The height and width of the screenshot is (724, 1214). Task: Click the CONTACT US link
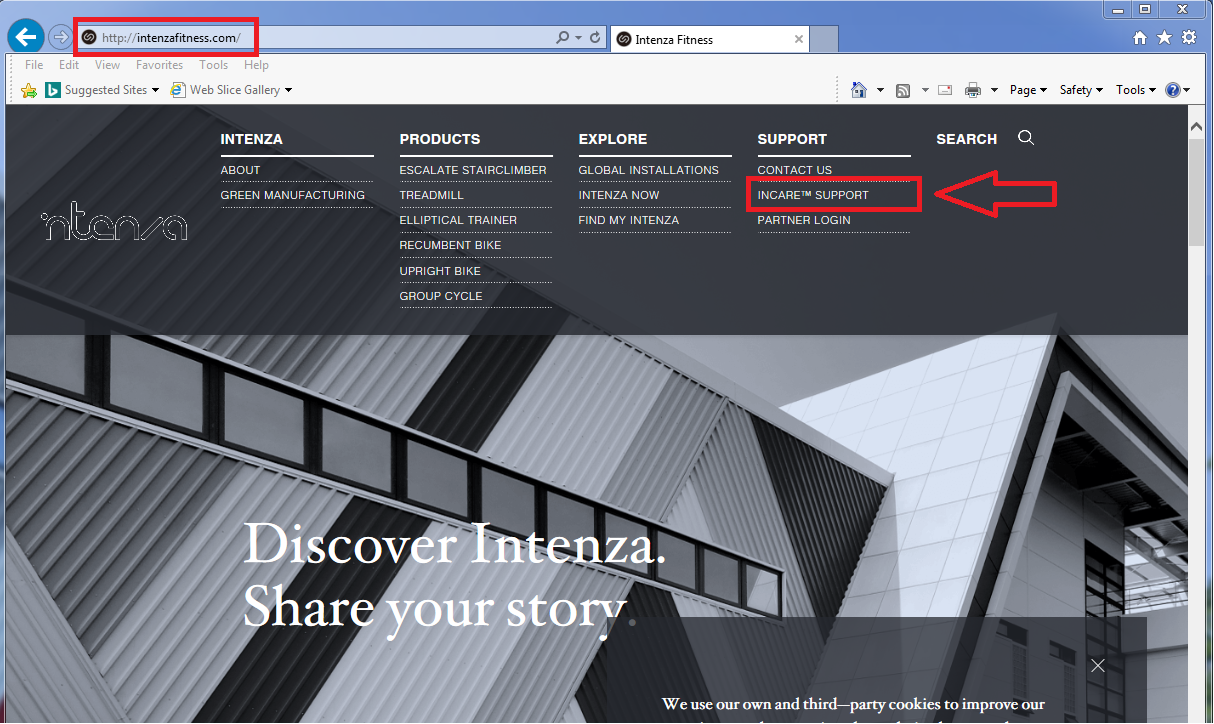pyautogui.click(x=795, y=170)
